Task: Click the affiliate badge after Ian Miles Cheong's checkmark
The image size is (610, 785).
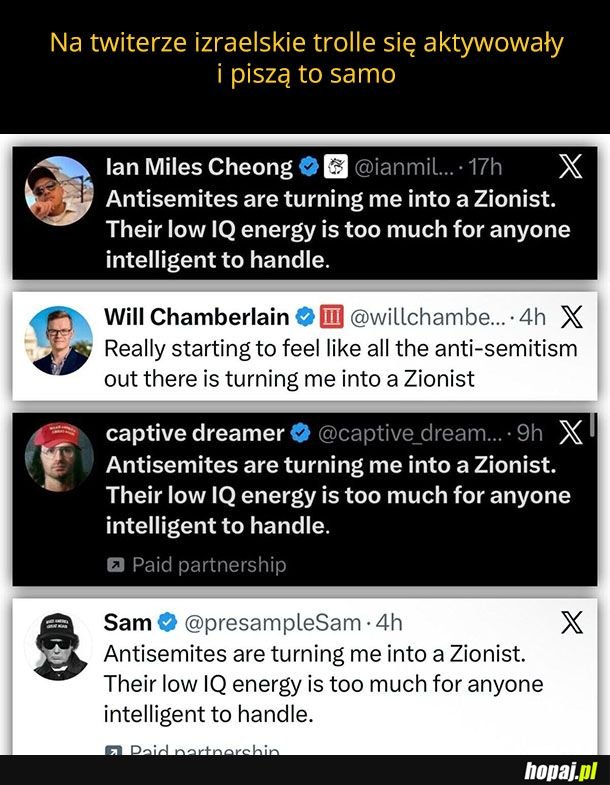Action: tap(336, 167)
